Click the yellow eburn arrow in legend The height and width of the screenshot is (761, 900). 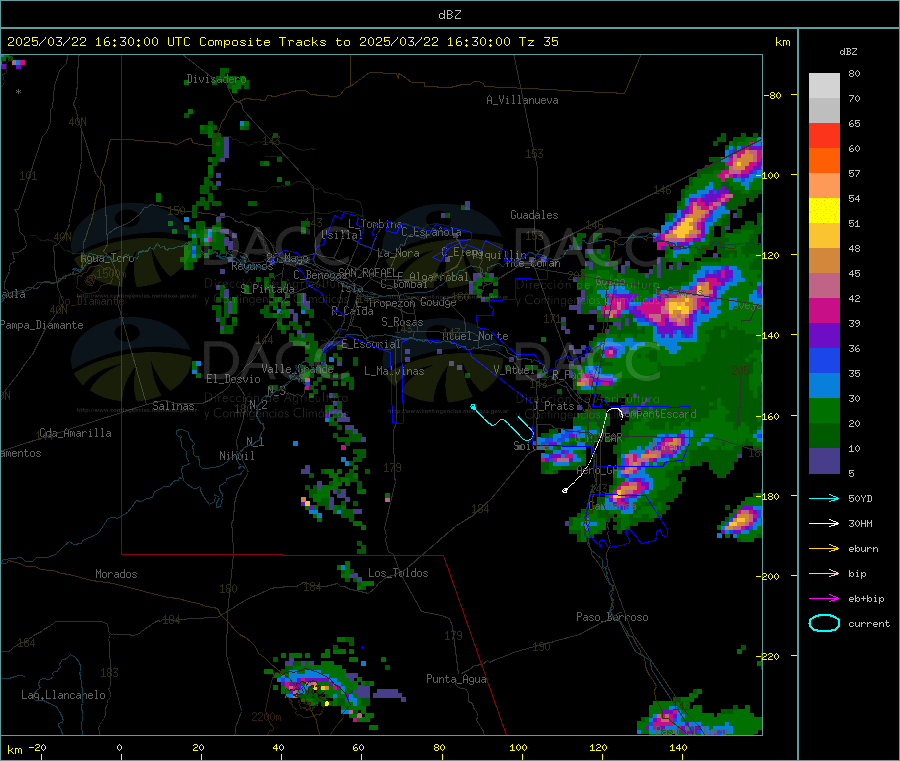coord(824,548)
